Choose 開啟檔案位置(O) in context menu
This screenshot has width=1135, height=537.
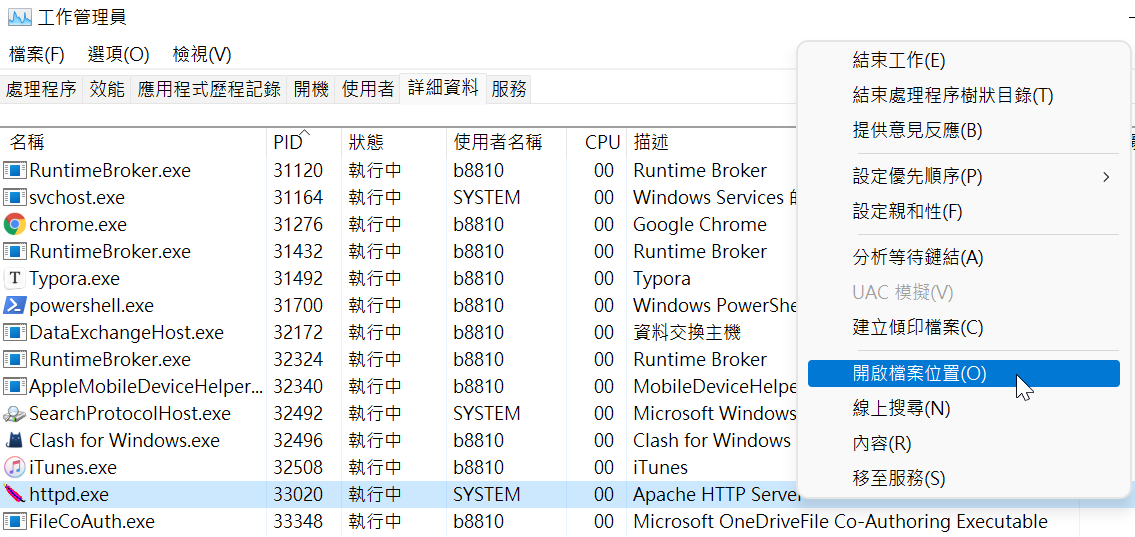(963, 373)
